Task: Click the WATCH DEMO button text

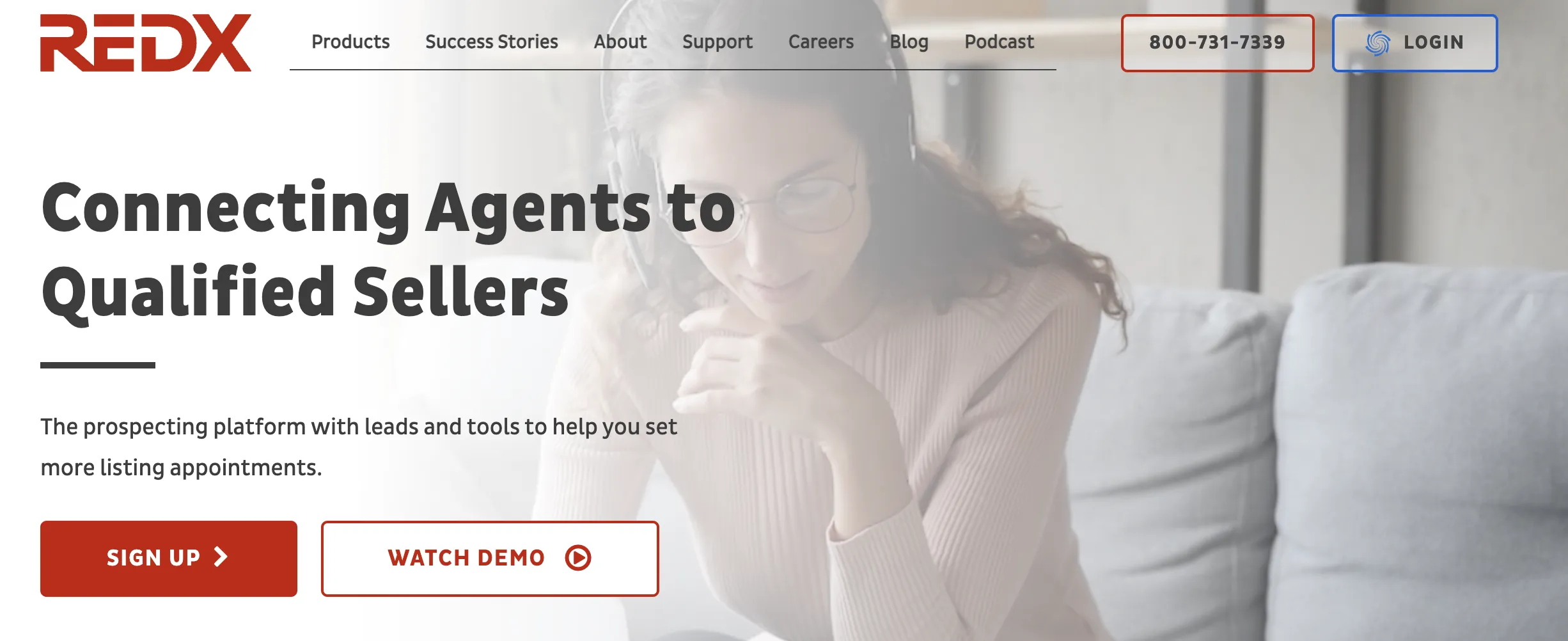Action: pos(466,558)
